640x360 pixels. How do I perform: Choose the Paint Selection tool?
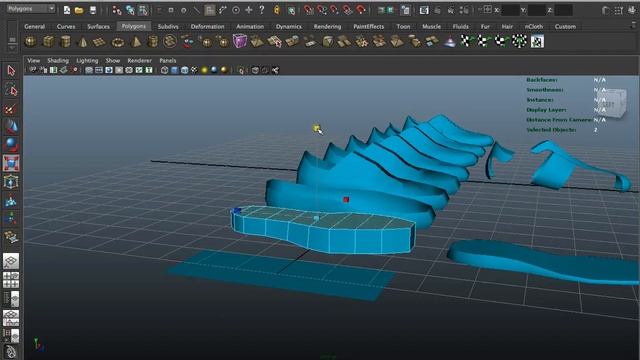[11, 109]
